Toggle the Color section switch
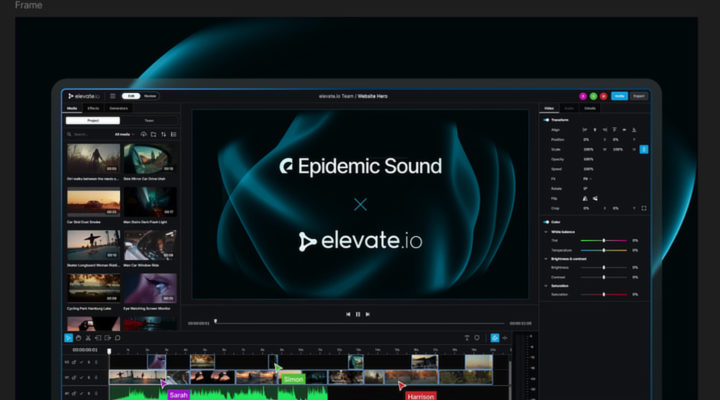Image resolution: width=720 pixels, height=400 pixels. [x=546, y=222]
